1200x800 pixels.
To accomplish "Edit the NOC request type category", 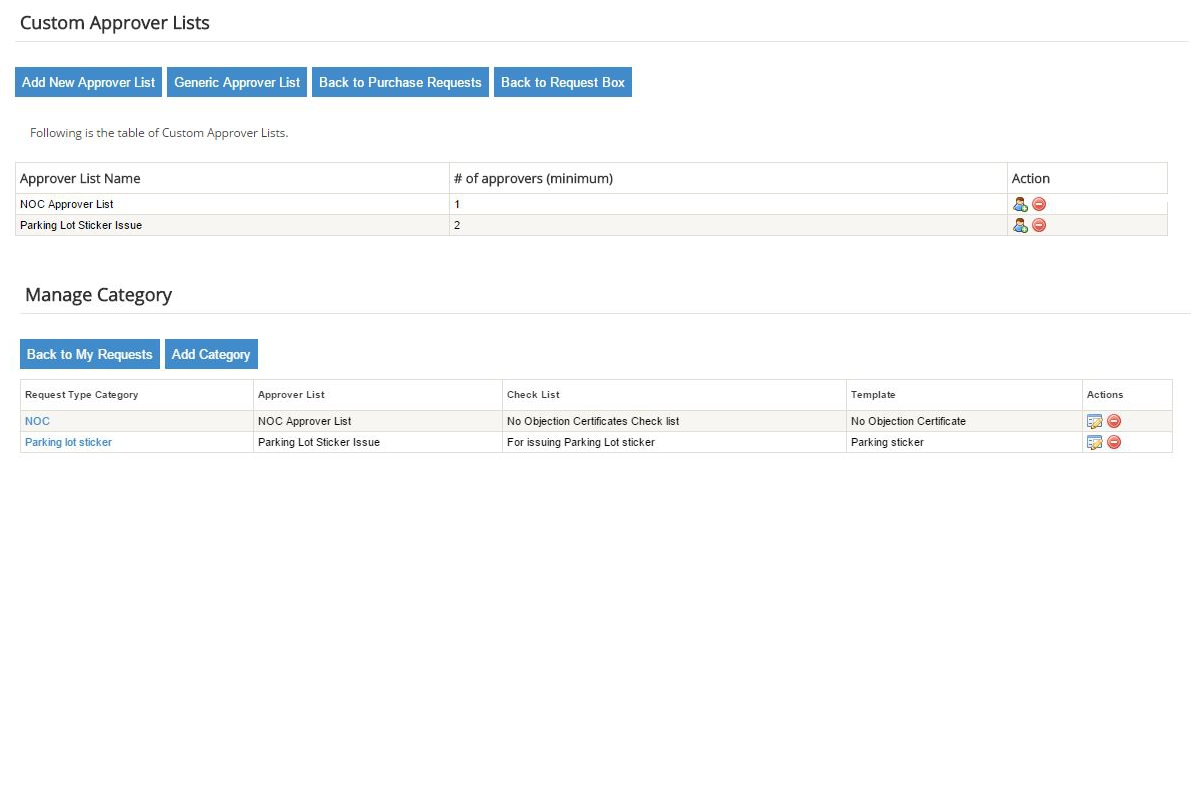I will 1095,421.
